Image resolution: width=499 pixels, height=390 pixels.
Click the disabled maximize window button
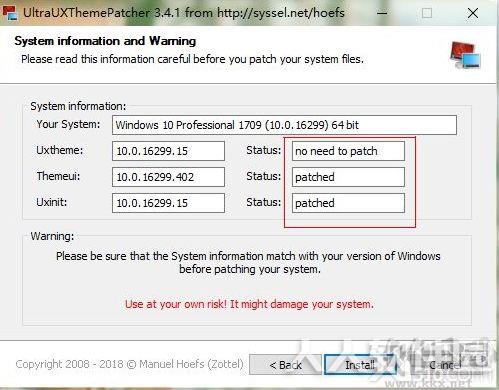[x=427, y=13]
